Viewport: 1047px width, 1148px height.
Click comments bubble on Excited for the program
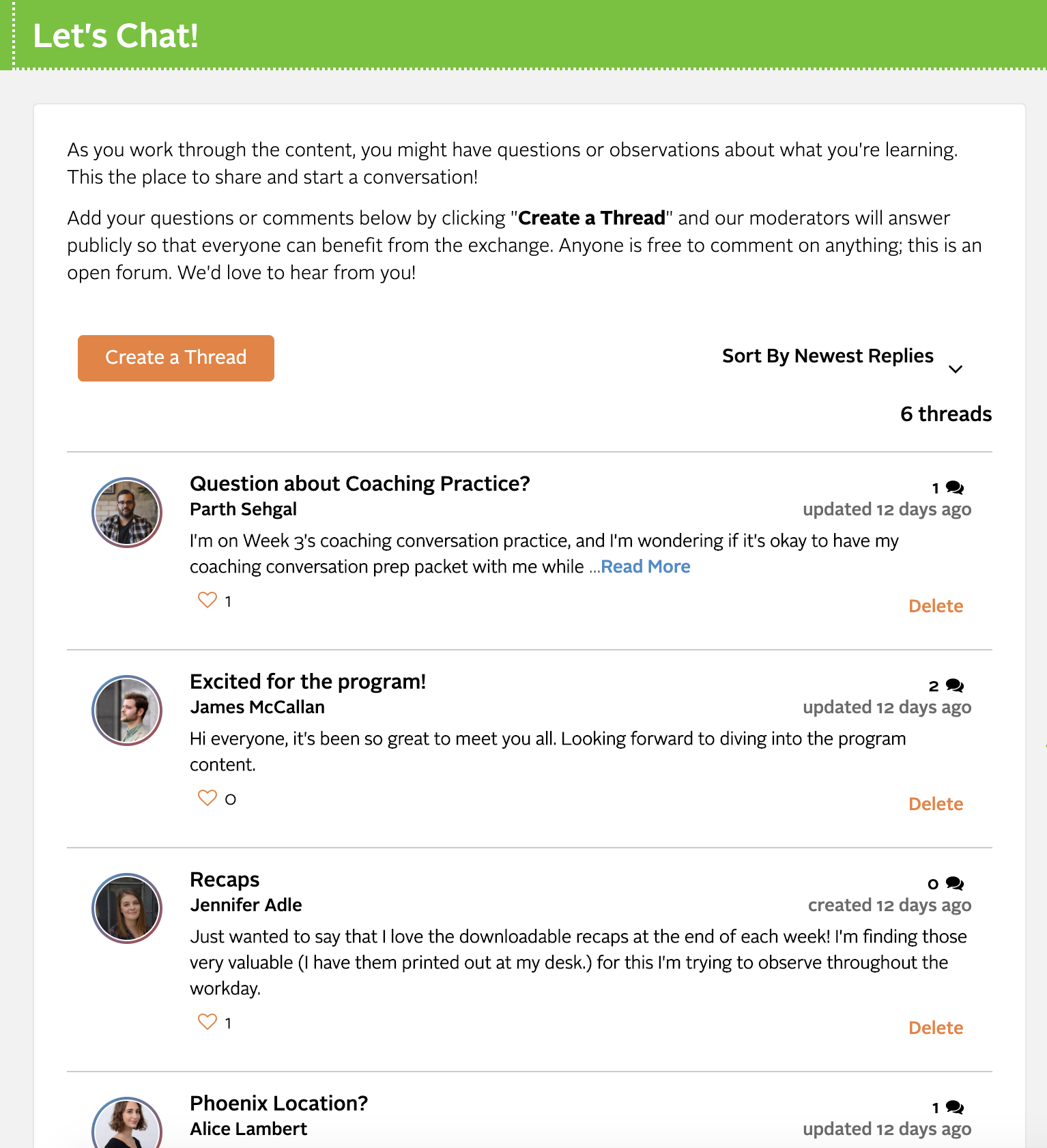(954, 686)
